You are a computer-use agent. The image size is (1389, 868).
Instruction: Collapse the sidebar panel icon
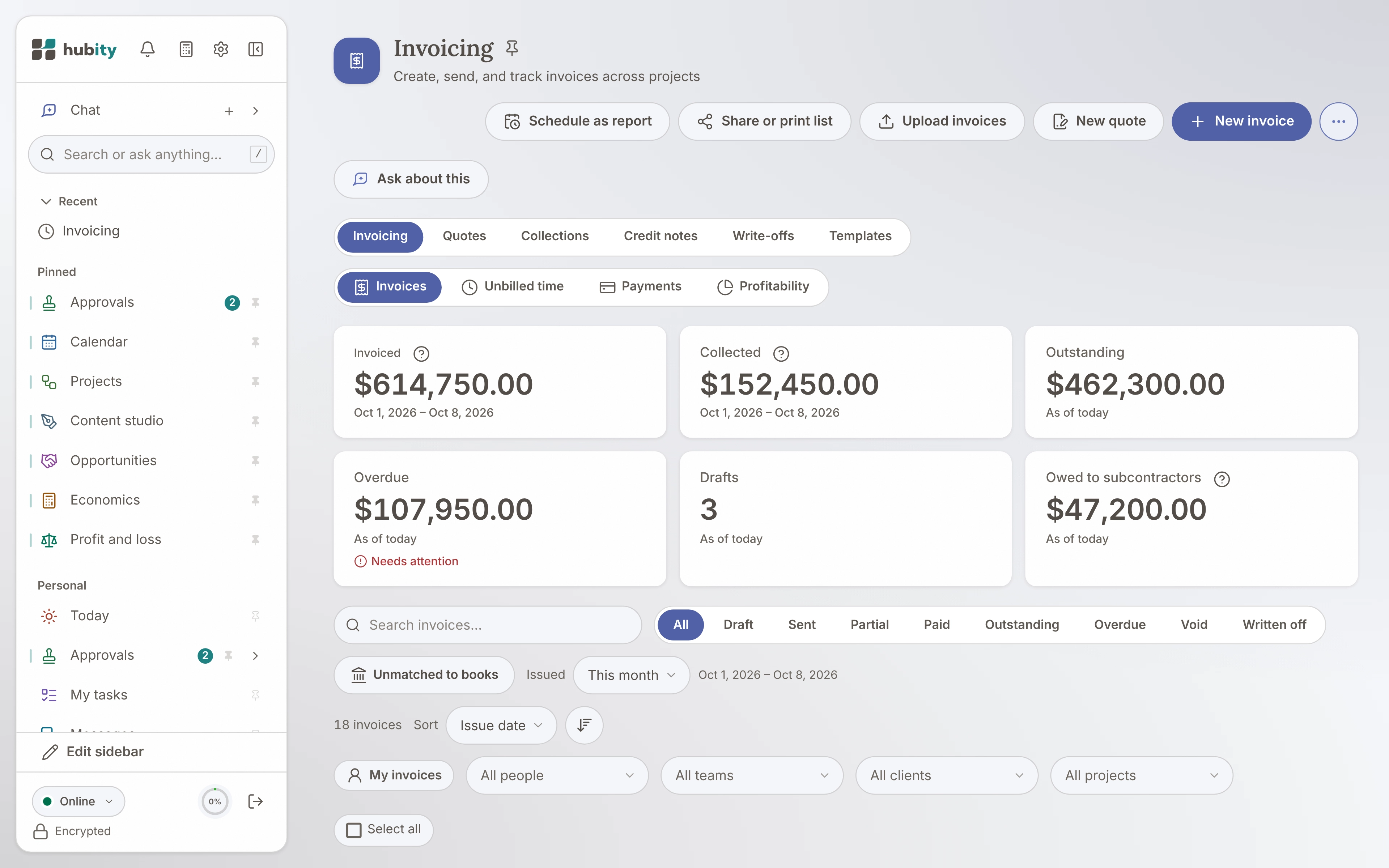tap(255, 50)
